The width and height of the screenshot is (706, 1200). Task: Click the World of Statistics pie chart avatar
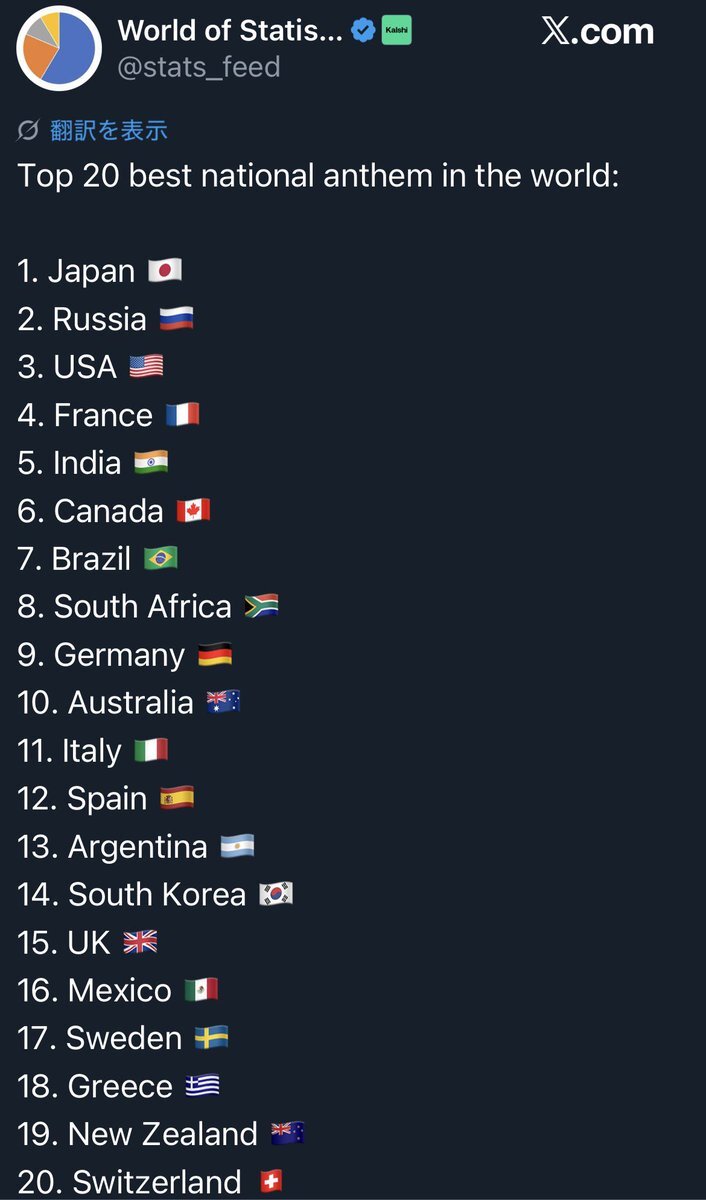pyautogui.click(x=59, y=48)
